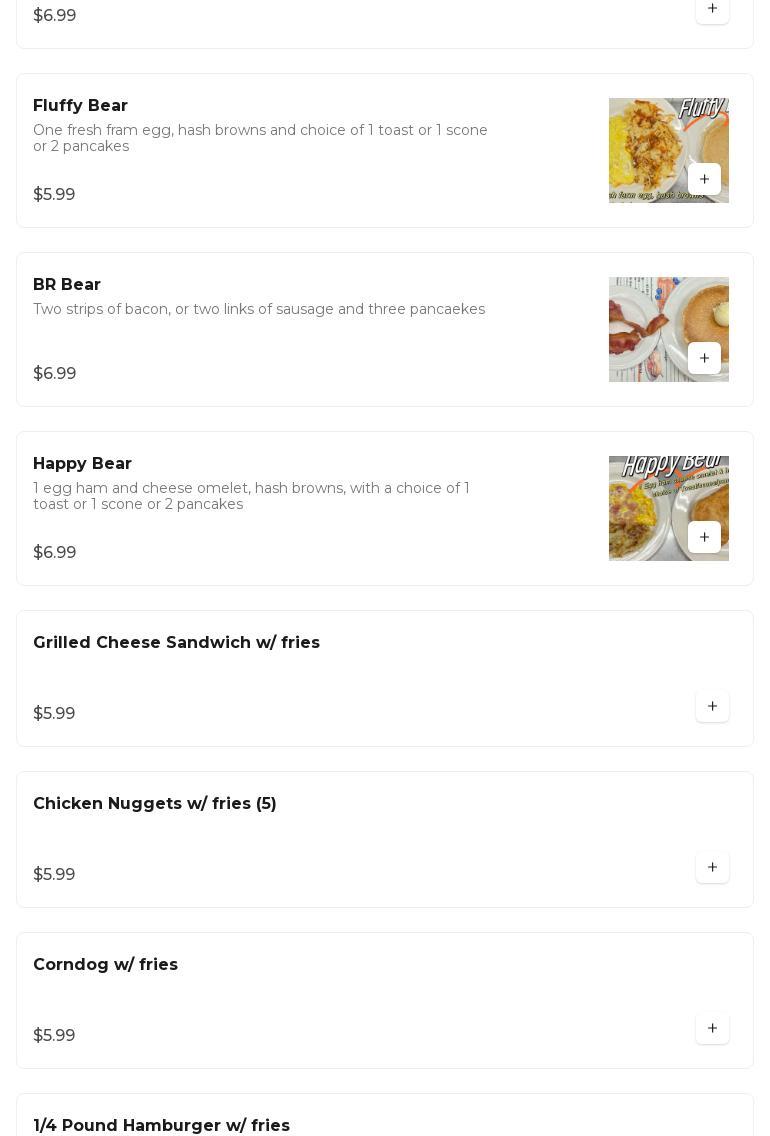Image resolution: width=770 pixels, height=1136 pixels.
Task: Add the $6.99 item at top to cart
Action: click(712, 9)
